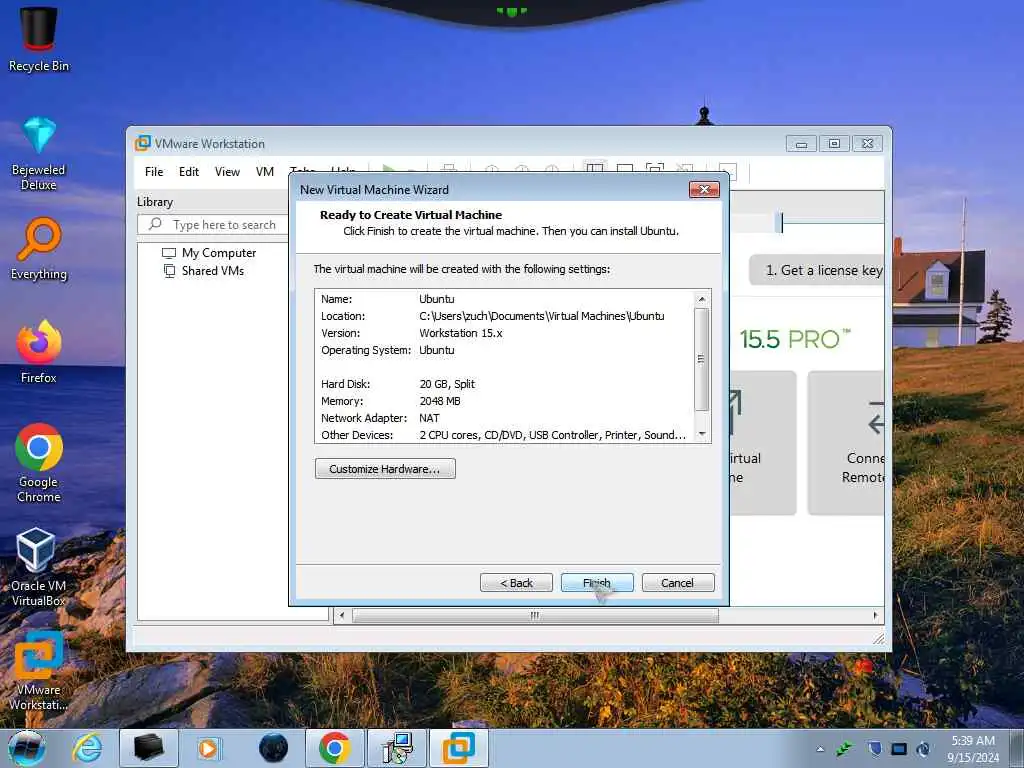The image size is (1024, 768).
Task: Click Hard Disk 20 GB, Split value
Action: [447, 384]
